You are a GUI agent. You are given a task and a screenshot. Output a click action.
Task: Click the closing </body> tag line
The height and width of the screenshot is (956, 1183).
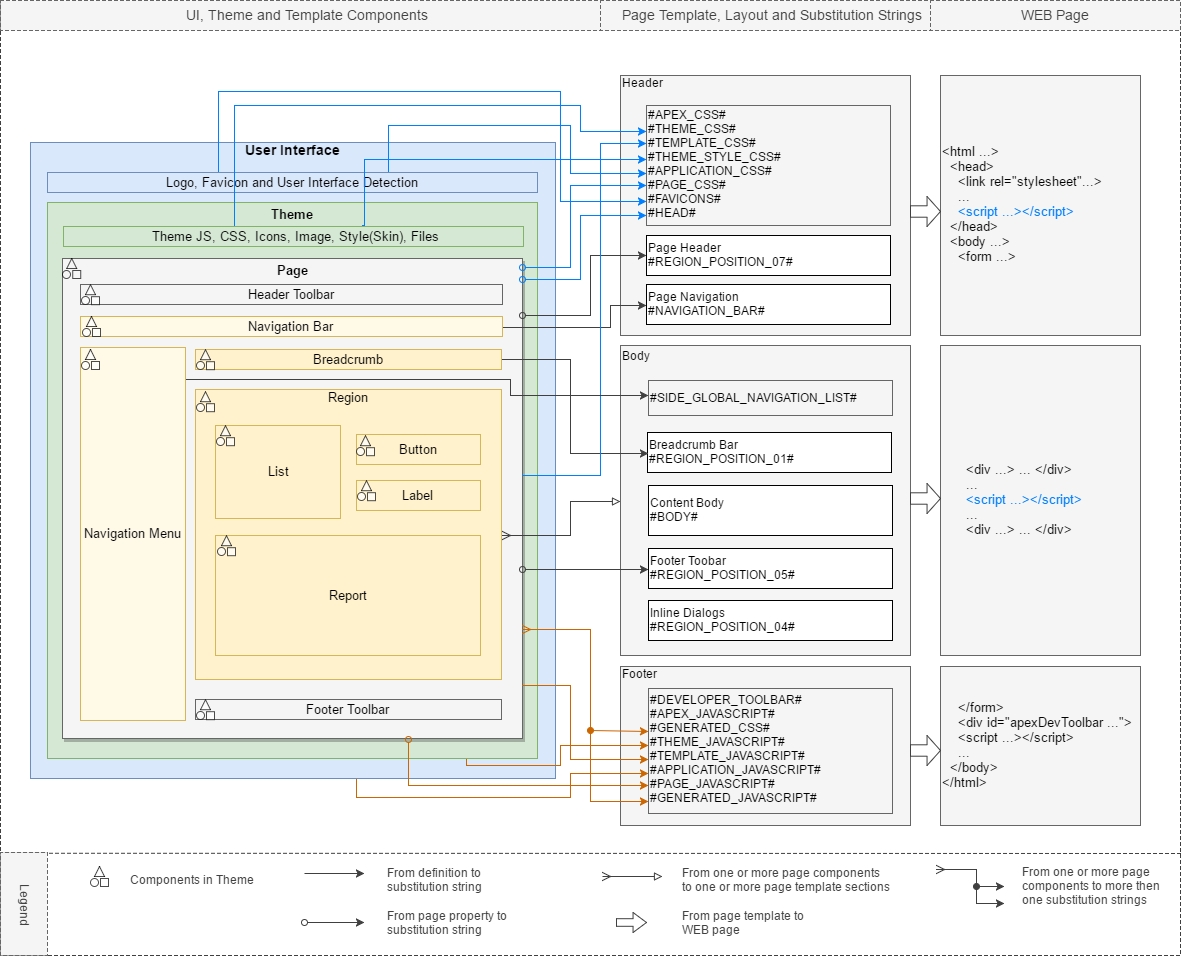973,767
